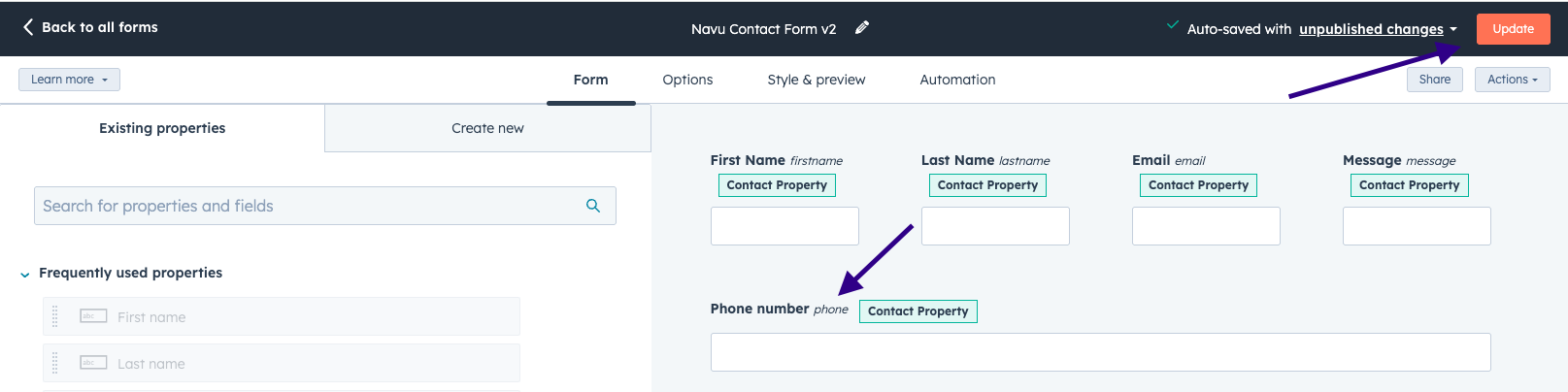Switch to the Create new tab
The width and height of the screenshot is (1568, 392).
point(487,128)
